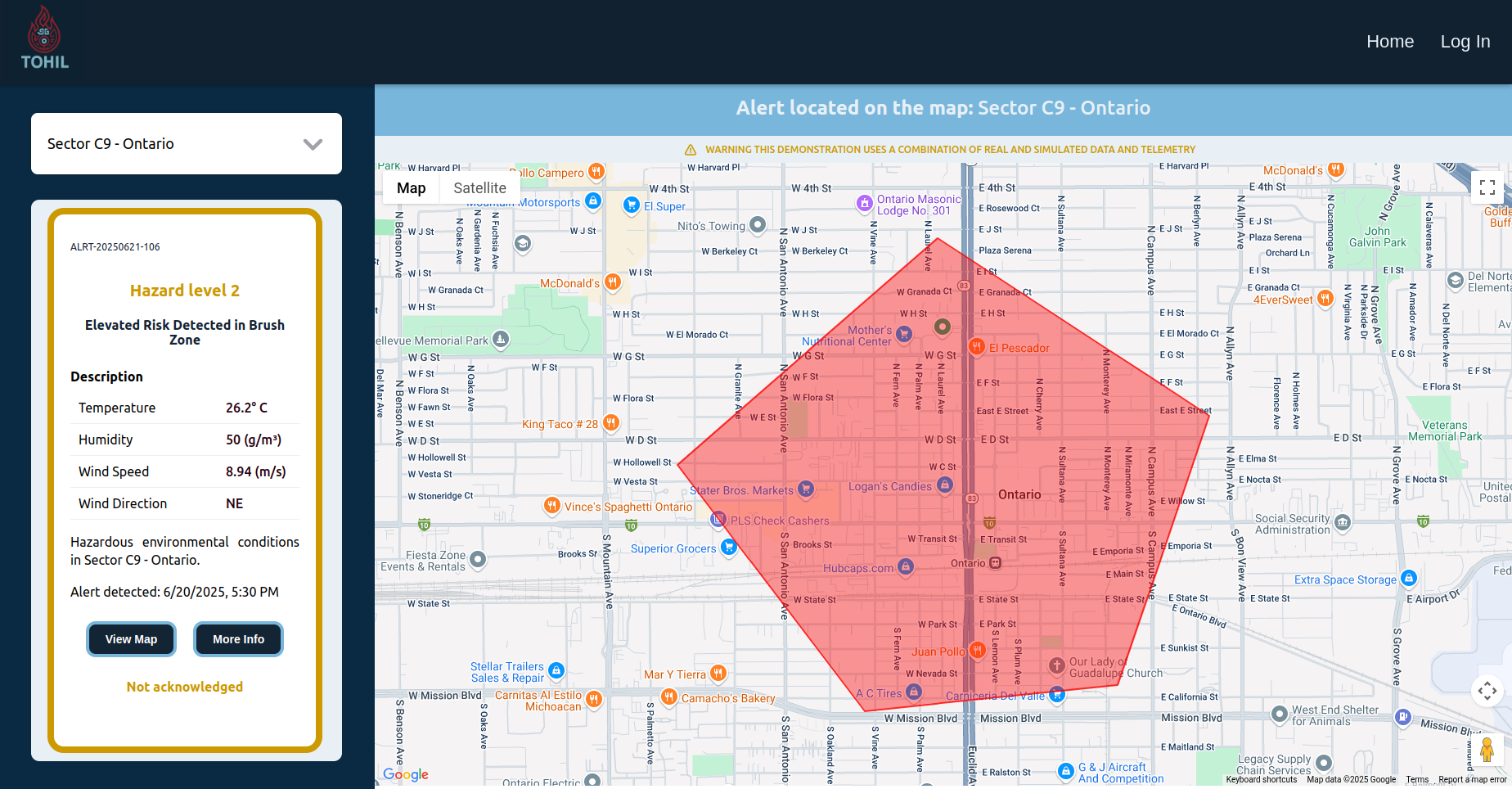Click the Nito's Towing marker
This screenshot has height=789, width=1512.
[758, 224]
